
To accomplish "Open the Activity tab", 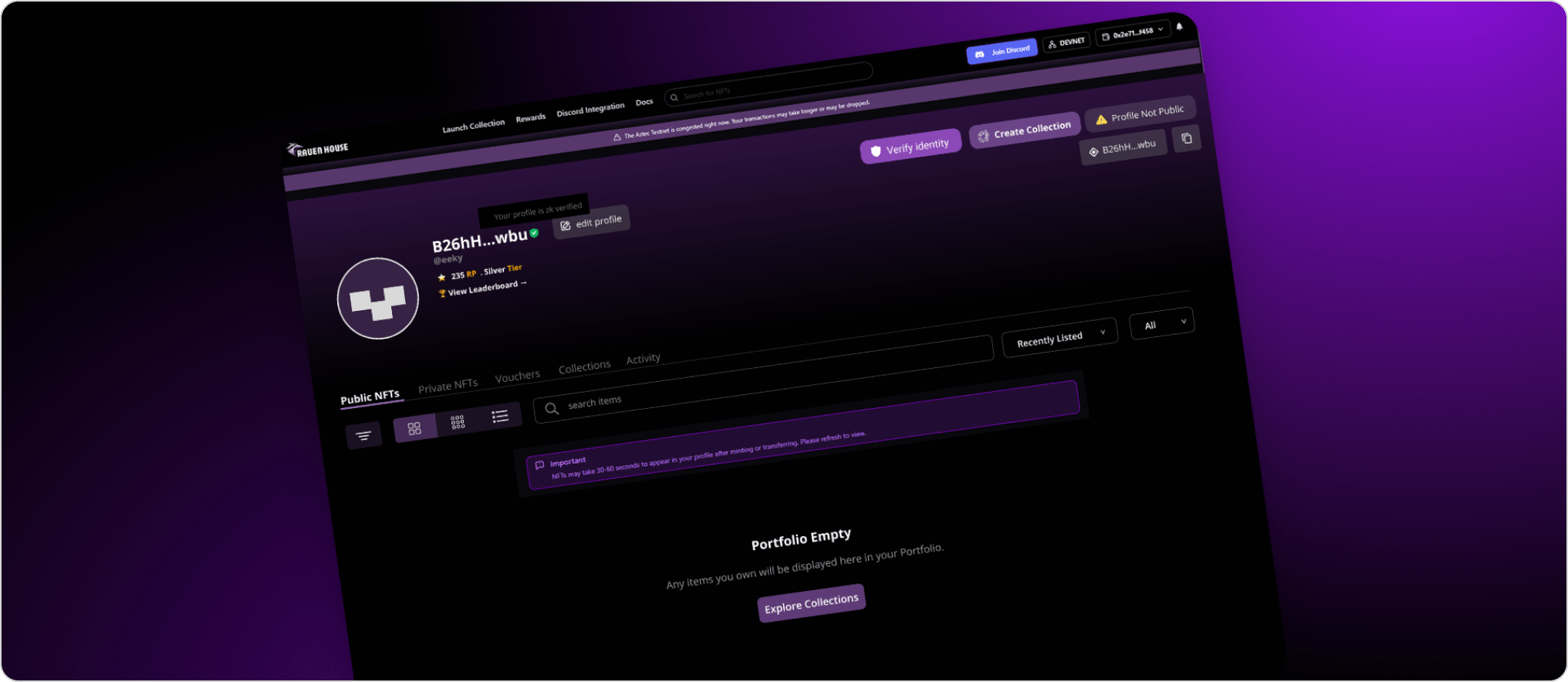I will click(x=643, y=359).
